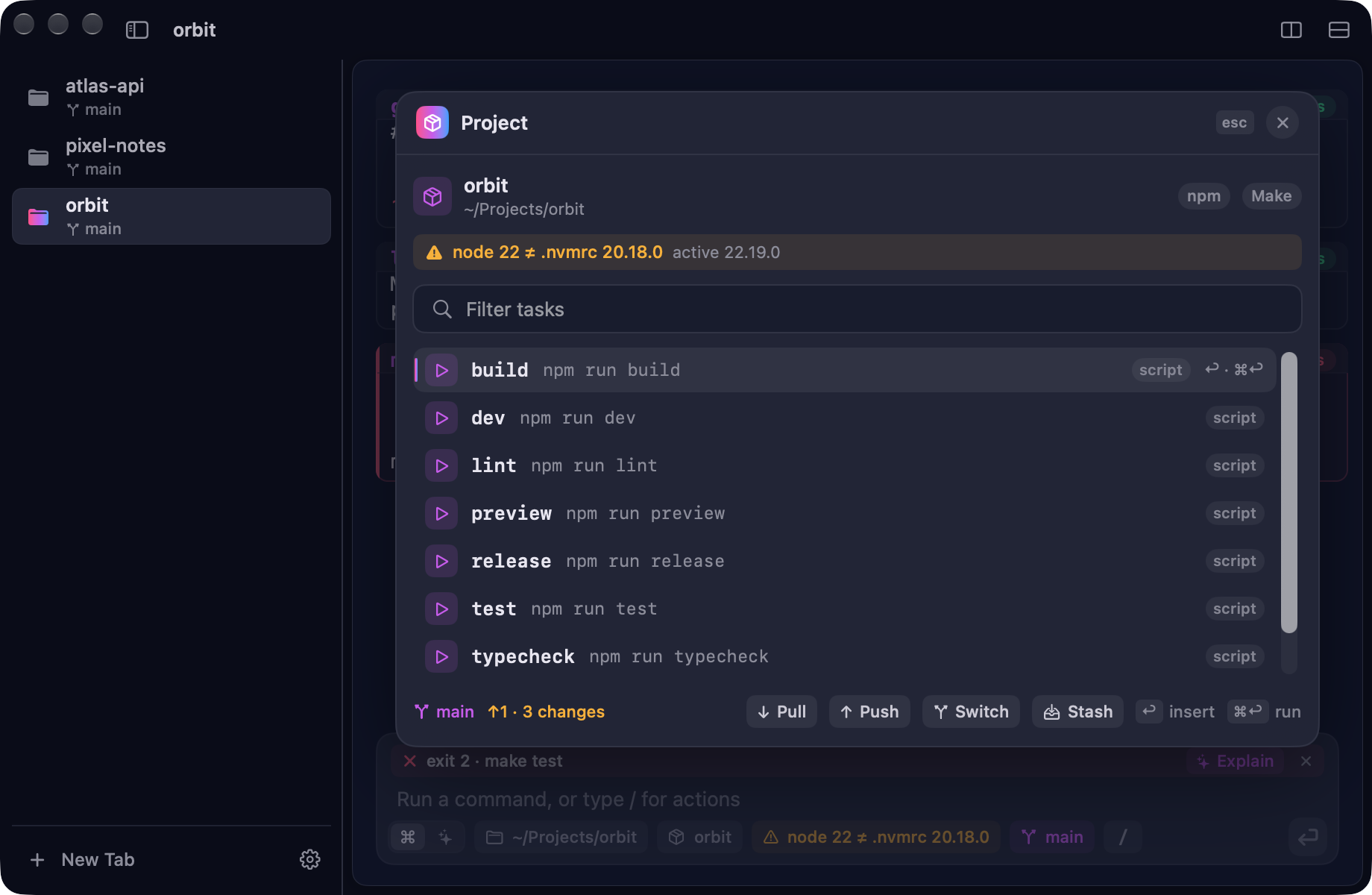The width and height of the screenshot is (1372, 895).
Task: Run the dev task play icon
Action: point(441,418)
